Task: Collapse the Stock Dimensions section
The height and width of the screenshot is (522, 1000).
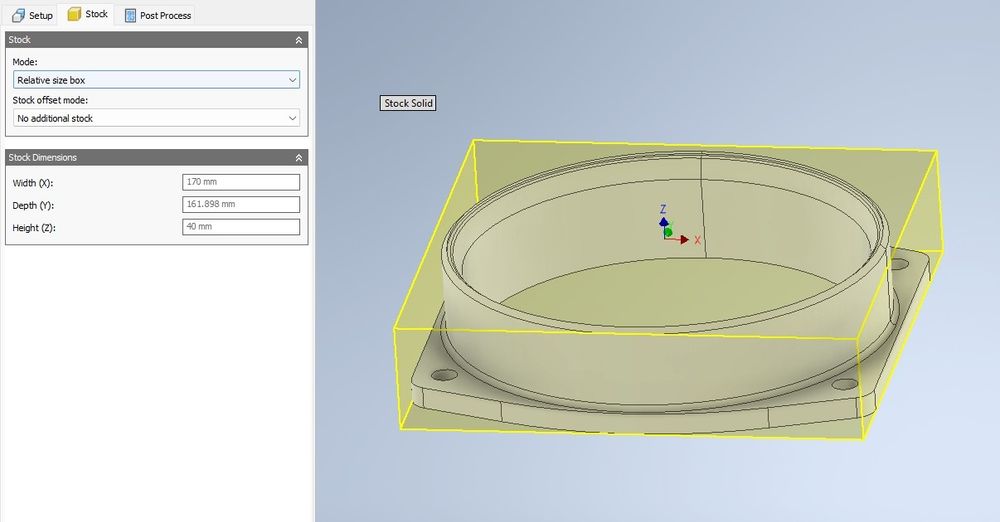Action: pyautogui.click(x=298, y=157)
